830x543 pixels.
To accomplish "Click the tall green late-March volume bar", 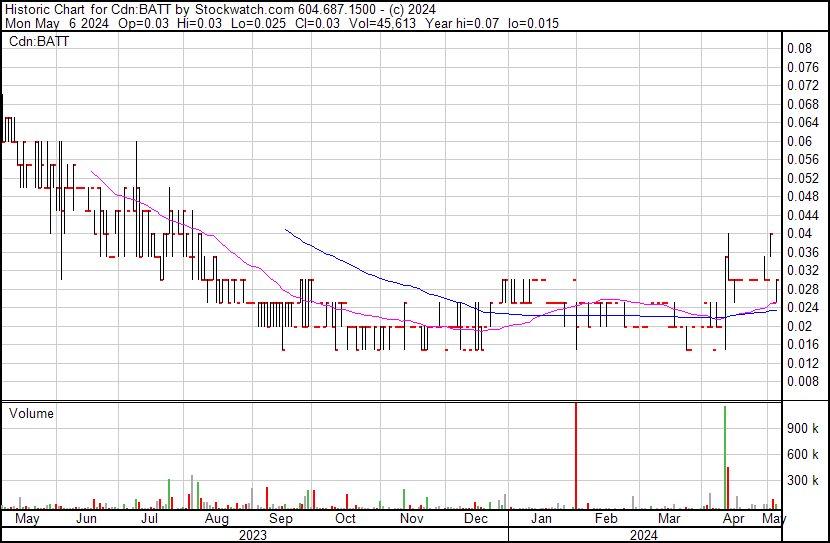I will point(725,457).
